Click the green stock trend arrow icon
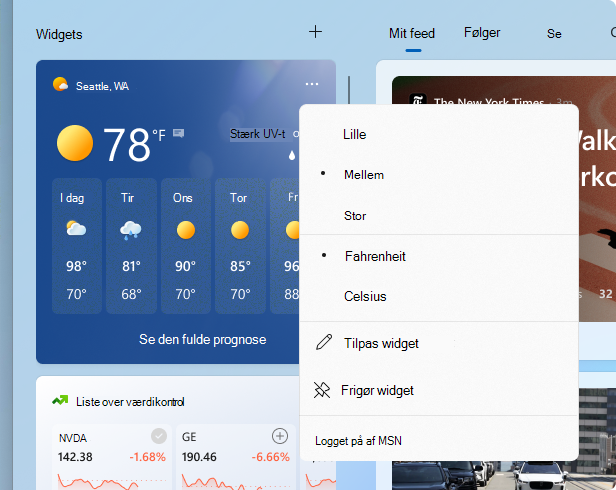Image resolution: width=616 pixels, height=490 pixels. (60, 400)
